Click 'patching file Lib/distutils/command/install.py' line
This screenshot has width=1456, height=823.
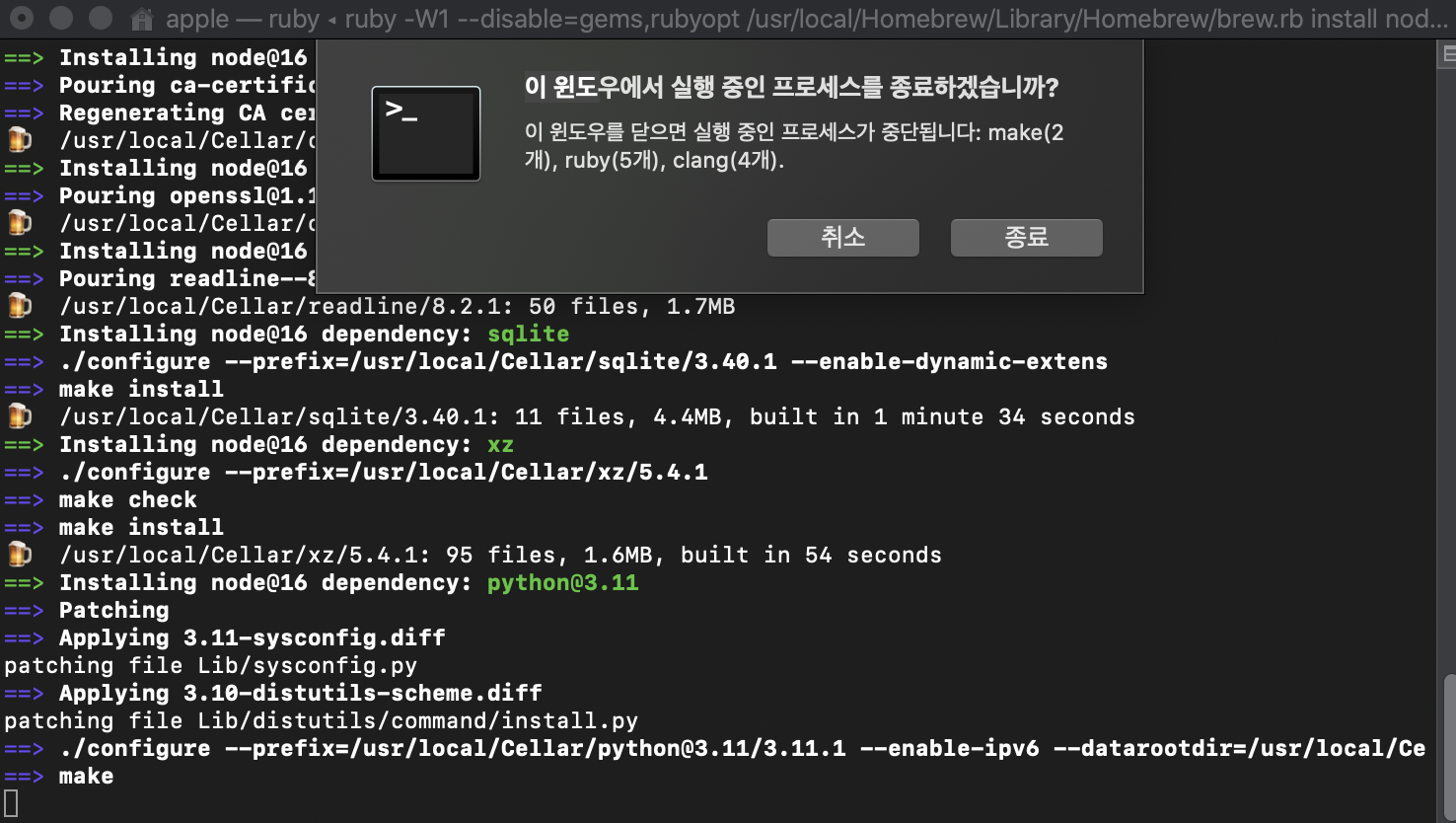(322, 721)
